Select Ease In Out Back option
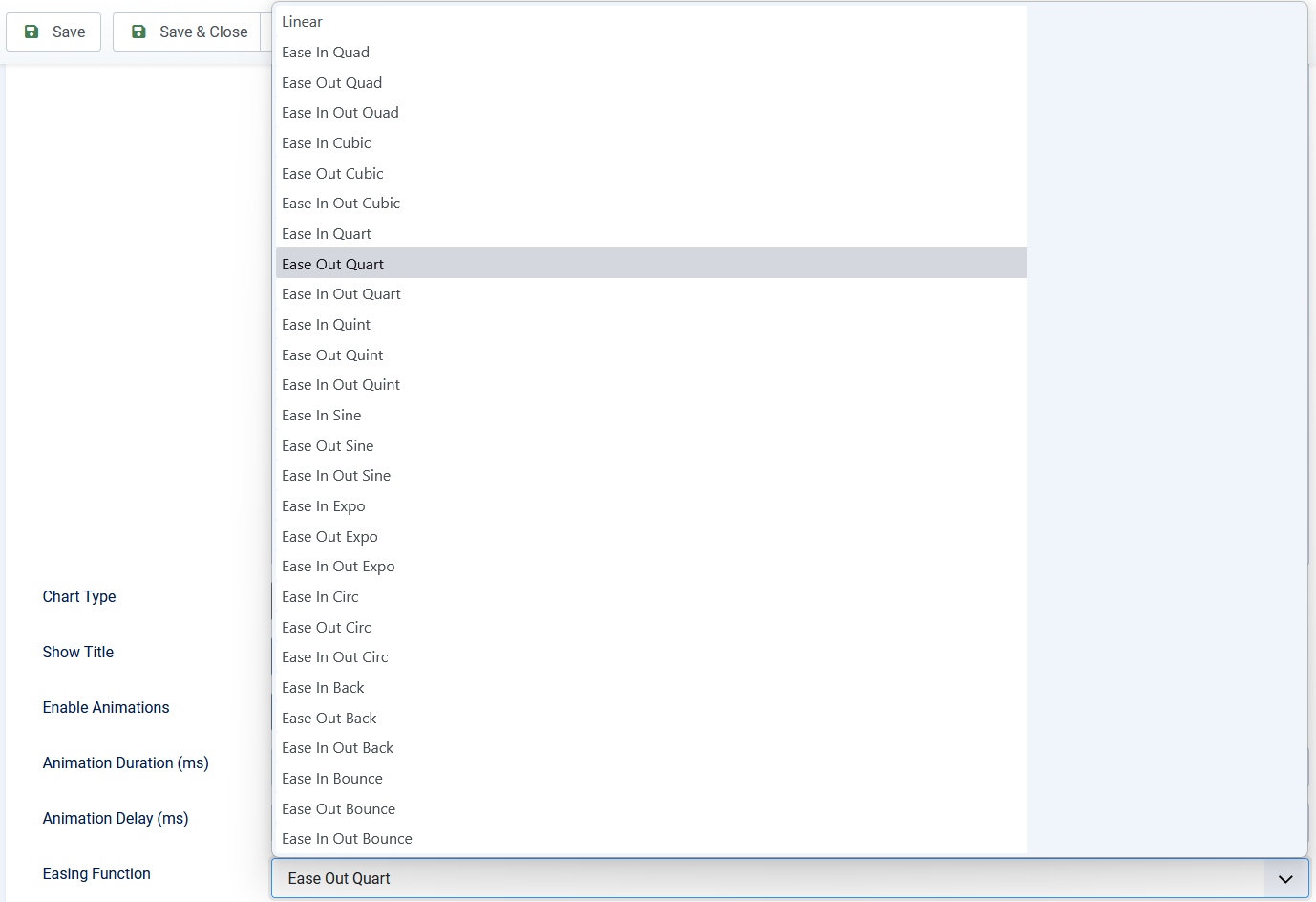The height and width of the screenshot is (902, 1316). [x=338, y=748]
